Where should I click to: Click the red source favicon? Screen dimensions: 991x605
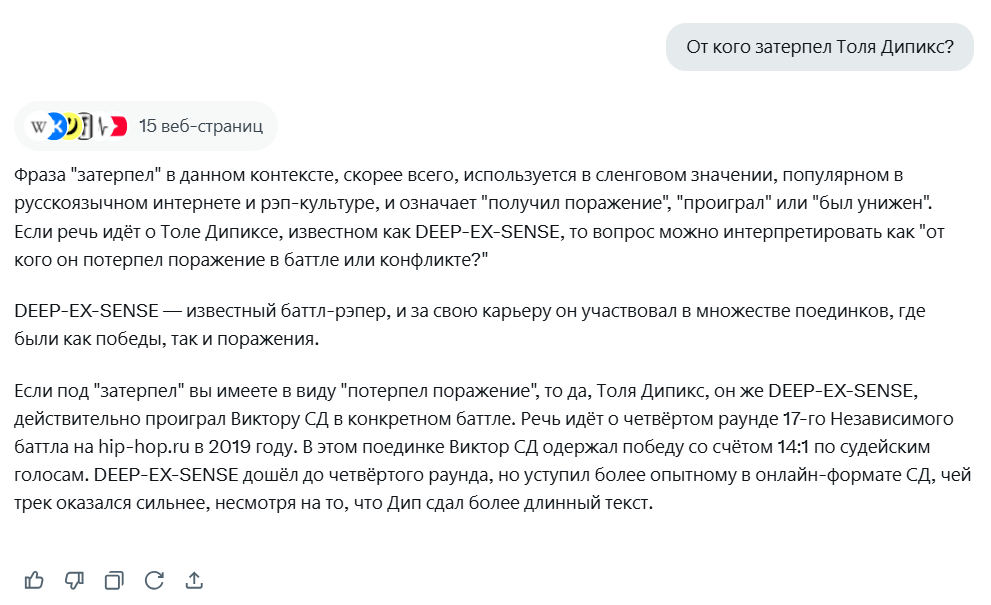(x=118, y=126)
